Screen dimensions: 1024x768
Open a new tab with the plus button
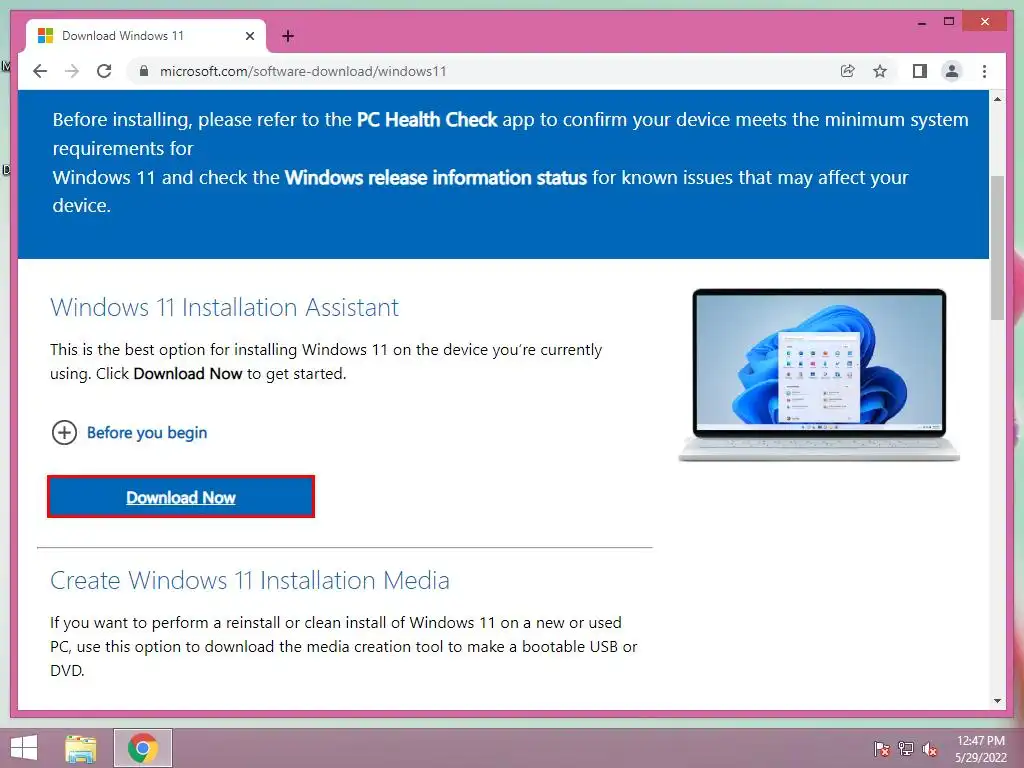(288, 36)
